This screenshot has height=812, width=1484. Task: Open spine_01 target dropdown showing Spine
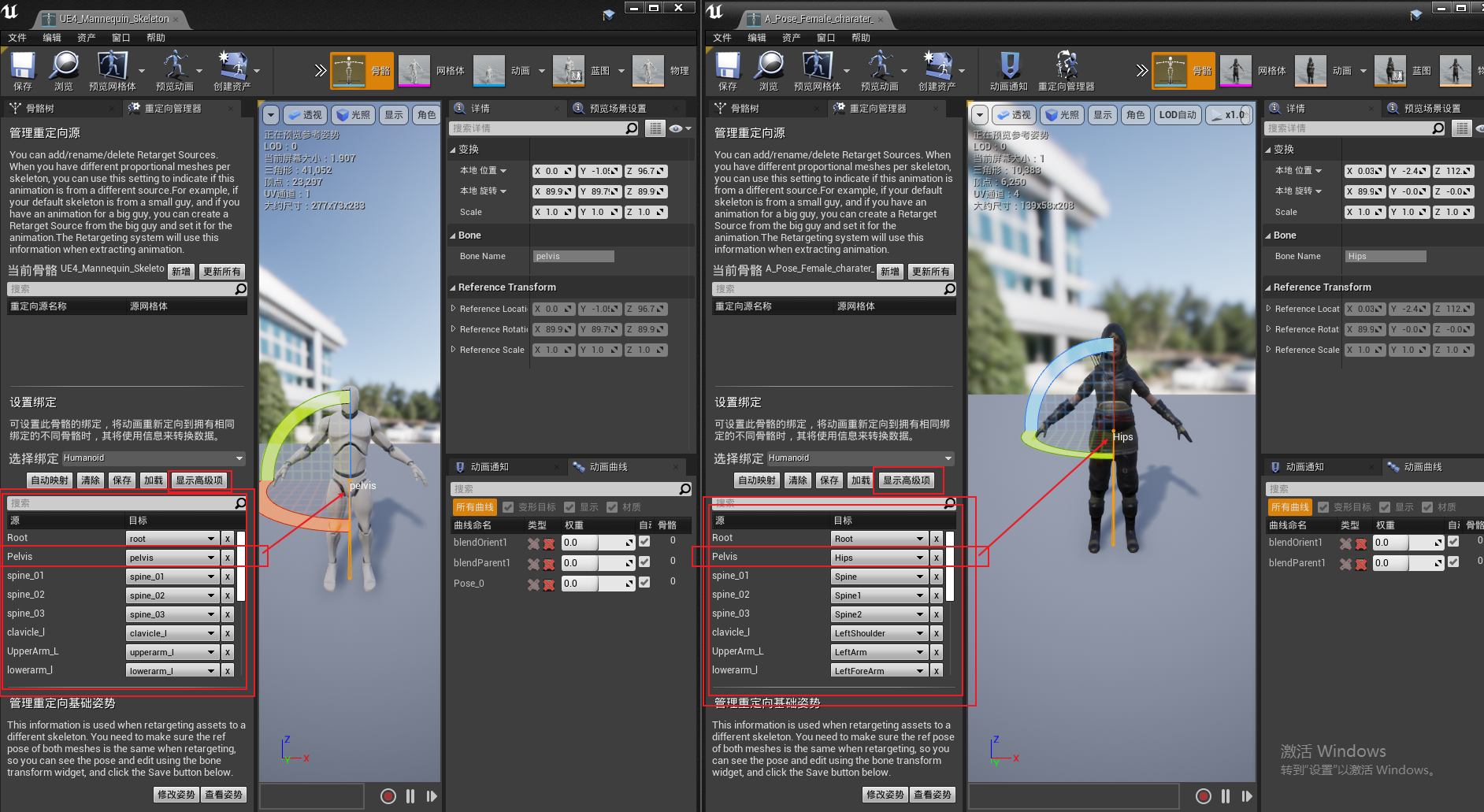pos(878,577)
